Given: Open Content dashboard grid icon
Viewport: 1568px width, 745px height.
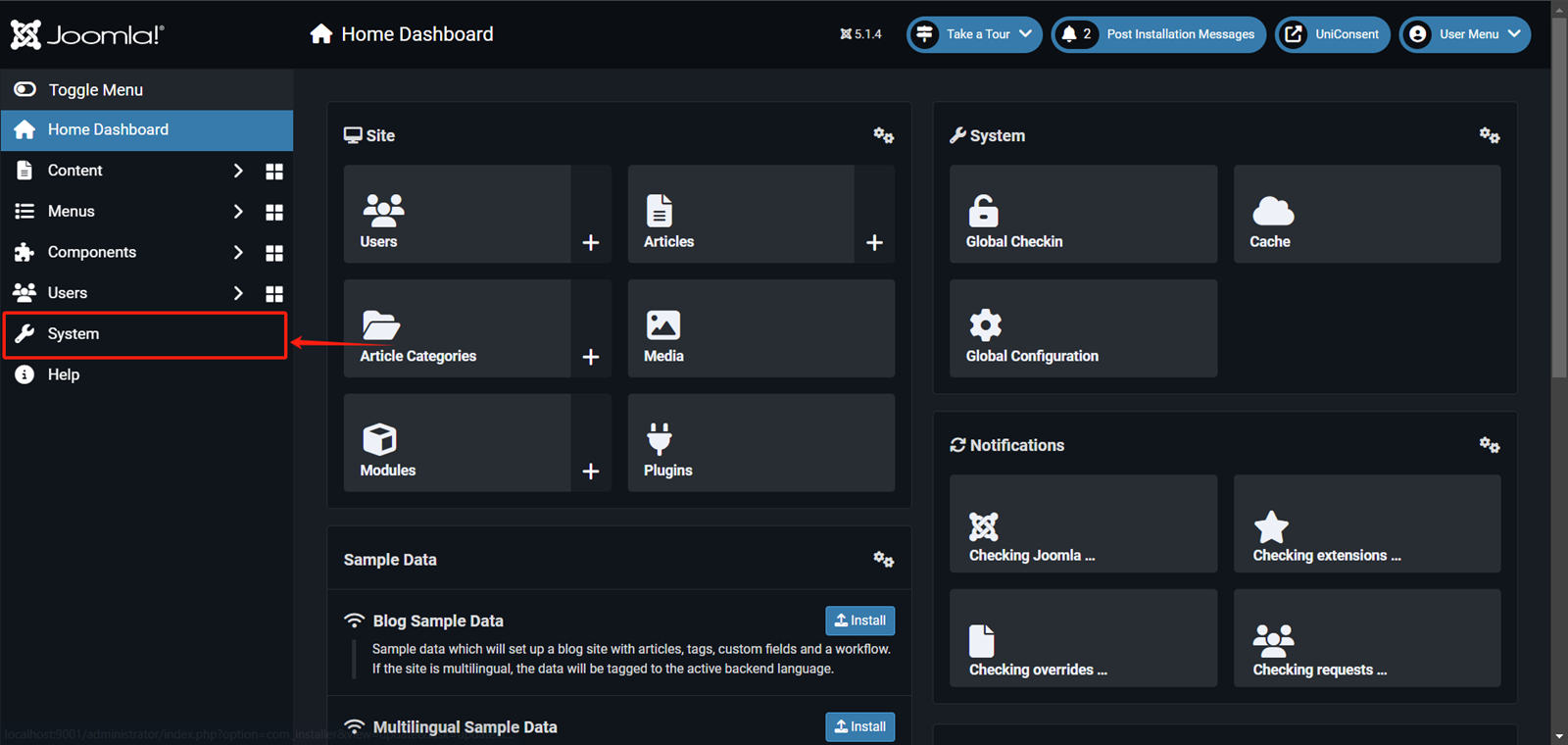Looking at the screenshot, I should [274, 172].
